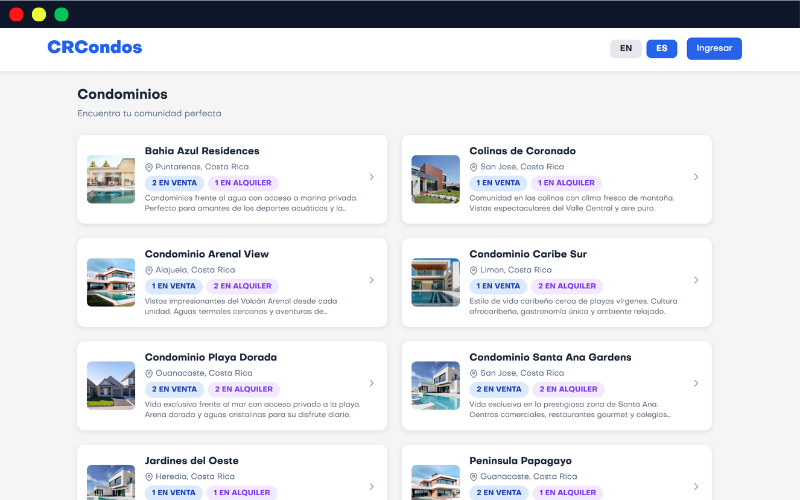The width and height of the screenshot is (800, 500).
Task: Open Bahia Azul Residences chevron arrow
Action: 371,177
